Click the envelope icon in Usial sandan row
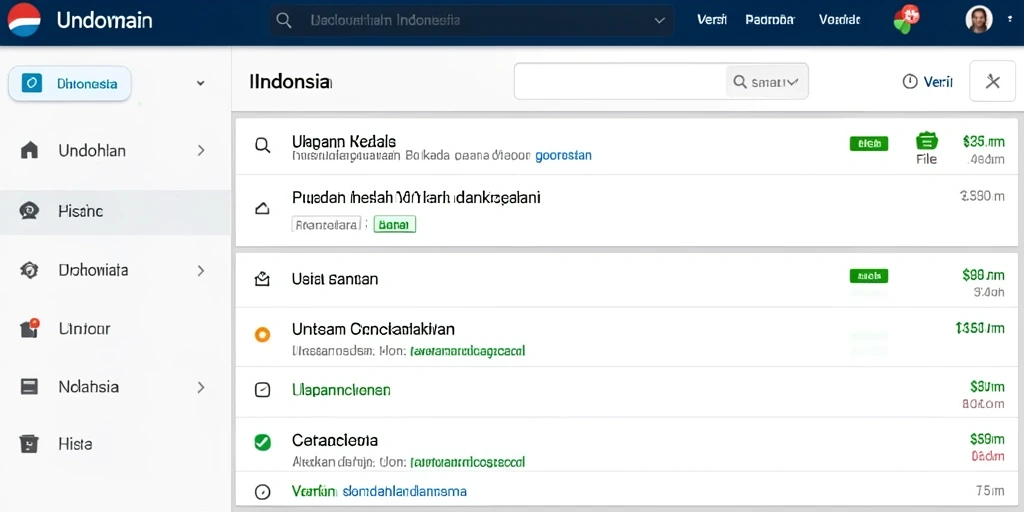The width and height of the screenshot is (1024, 512). coord(262,280)
